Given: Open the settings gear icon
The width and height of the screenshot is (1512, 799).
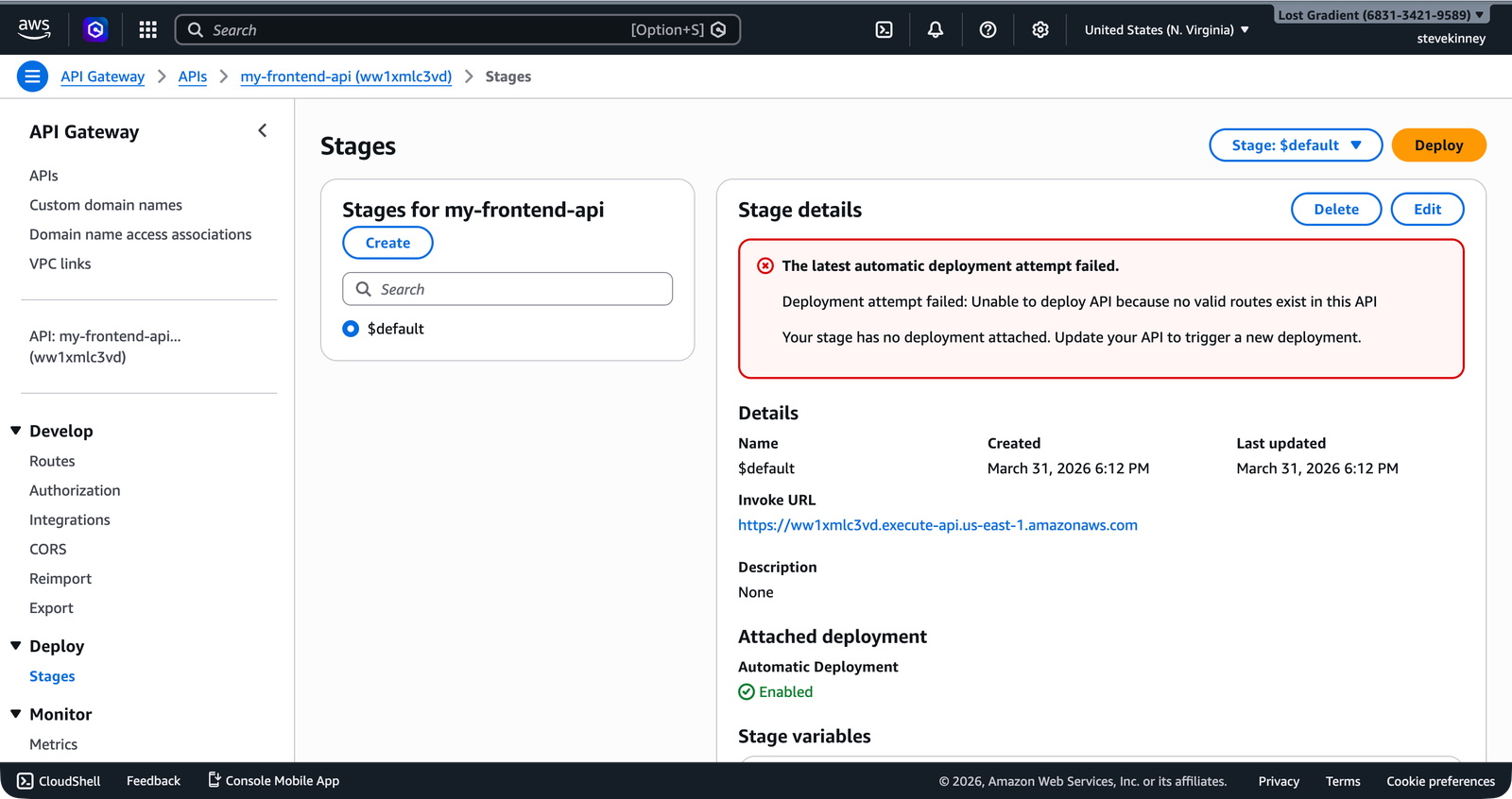Looking at the screenshot, I should tap(1040, 30).
